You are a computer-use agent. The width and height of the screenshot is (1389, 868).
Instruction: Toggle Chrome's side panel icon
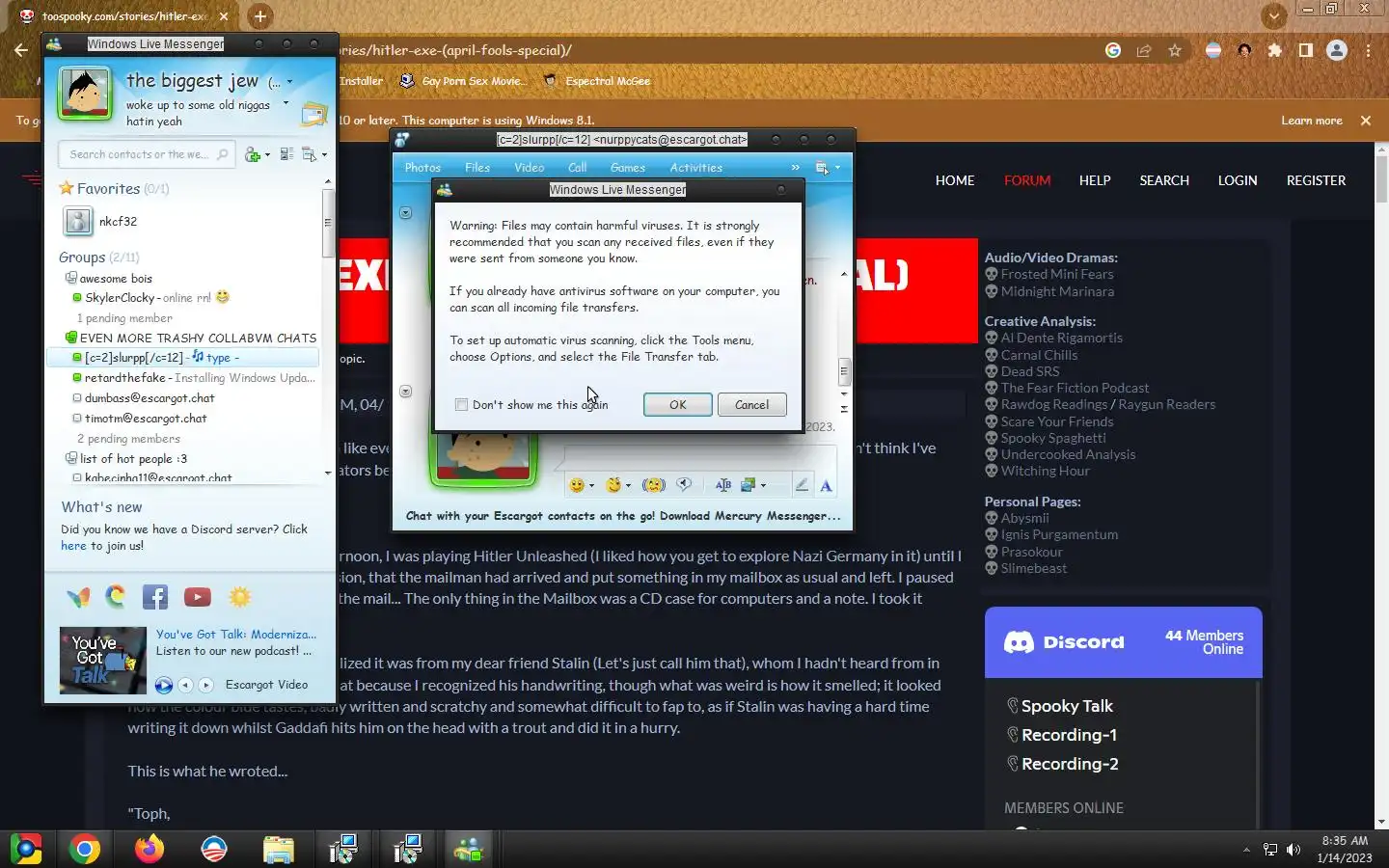pyautogui.click(x=1306, y=50)
